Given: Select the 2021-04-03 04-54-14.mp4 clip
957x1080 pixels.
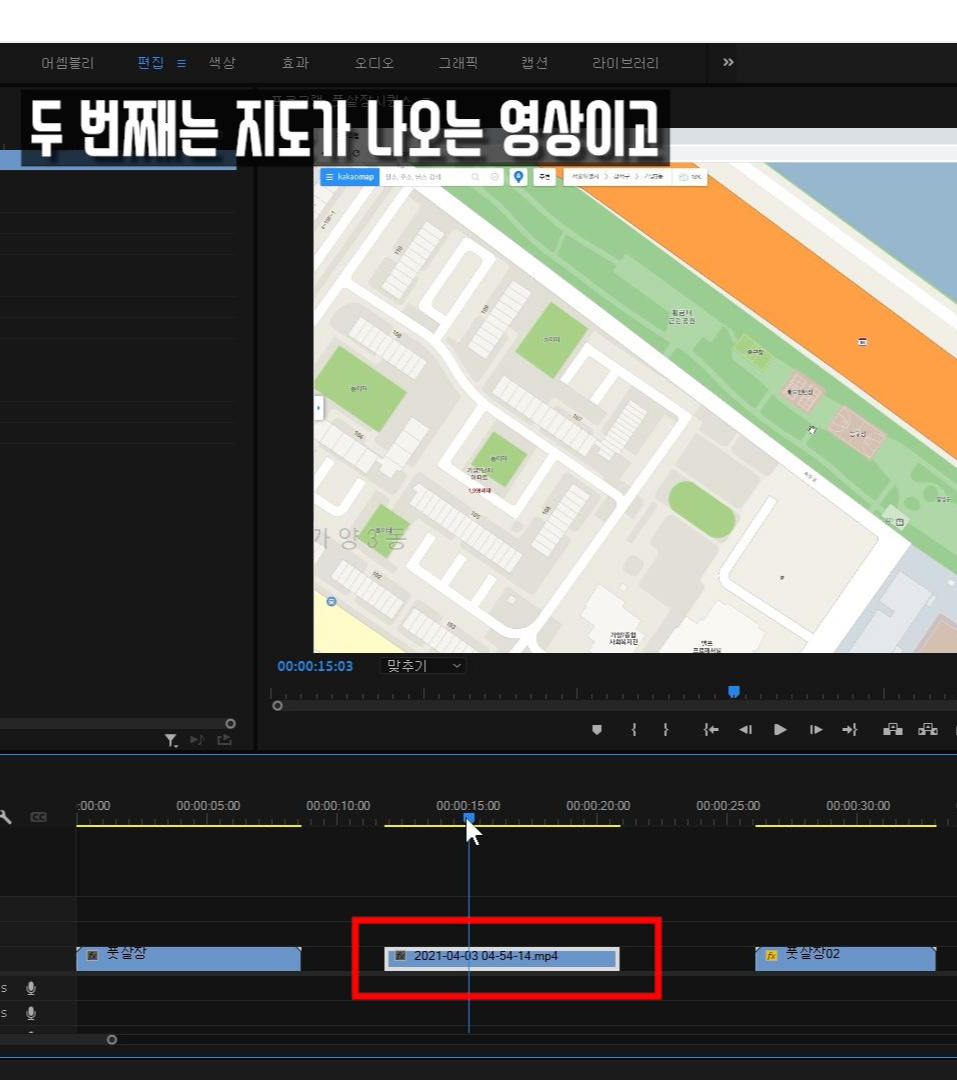Looking at the screenshot, I should (502, 958).
